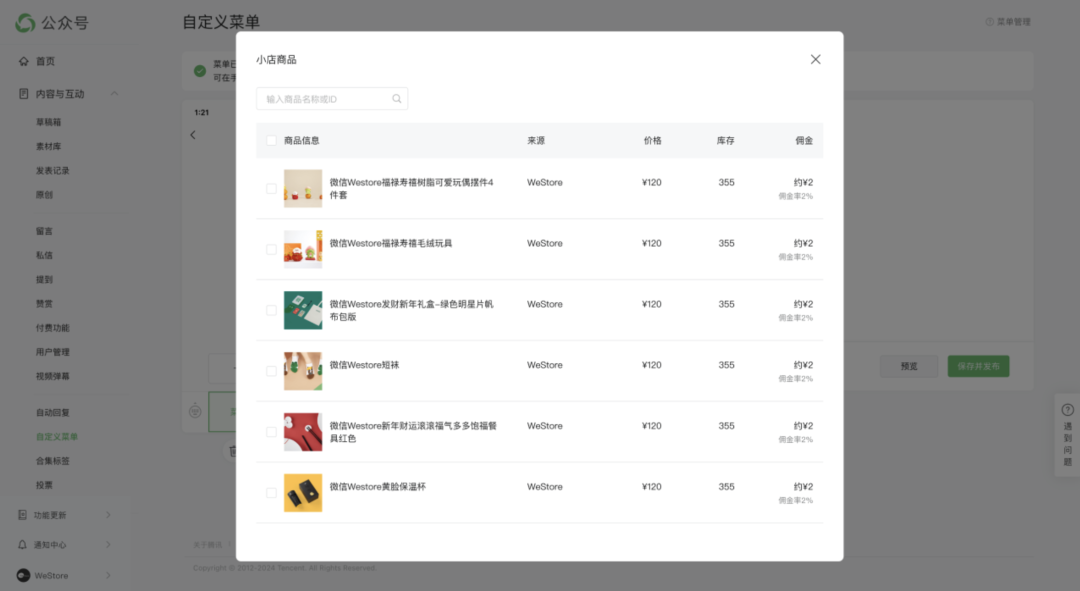Image resolution: width=1080 pixels, height=591 pixels.
Task: Select 自定义菜单 in the sidebar
Action: 56,437
